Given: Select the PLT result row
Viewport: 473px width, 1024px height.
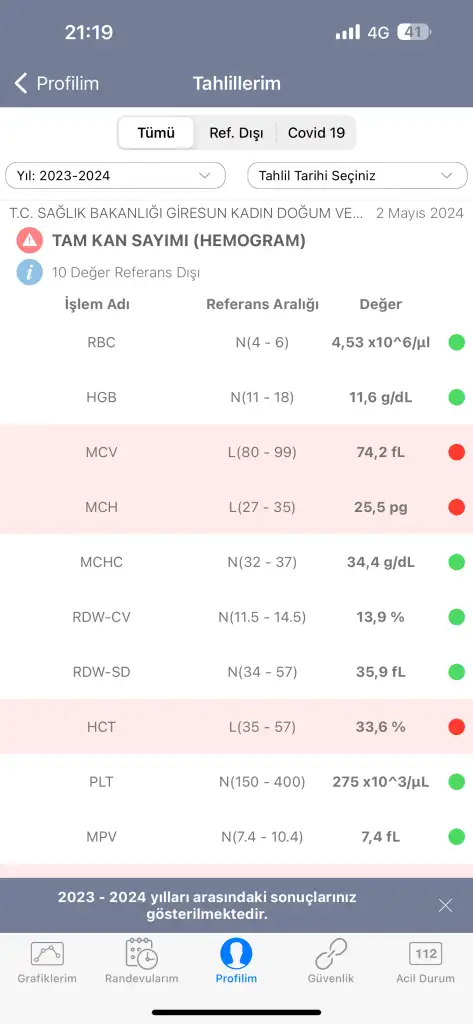Looking at the screenshot, I should [236, 781].
